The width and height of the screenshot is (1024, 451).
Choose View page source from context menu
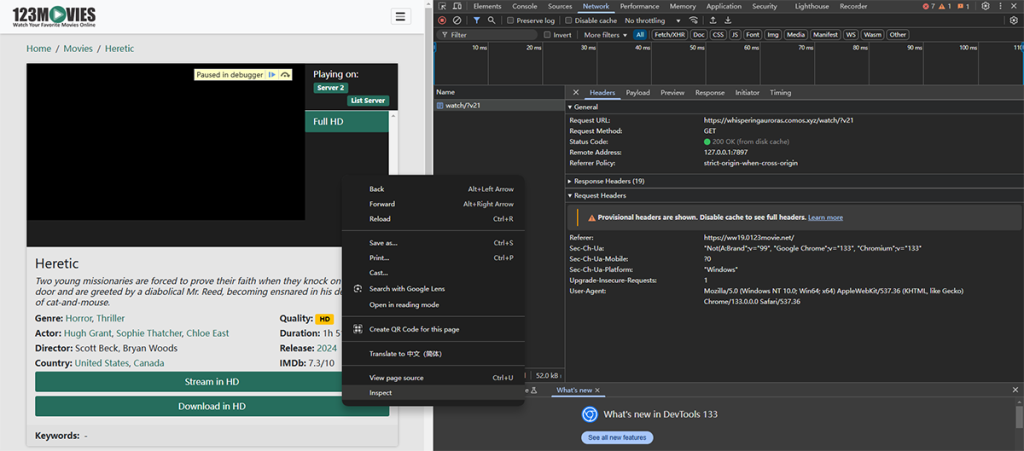click(x=433, y=377)
